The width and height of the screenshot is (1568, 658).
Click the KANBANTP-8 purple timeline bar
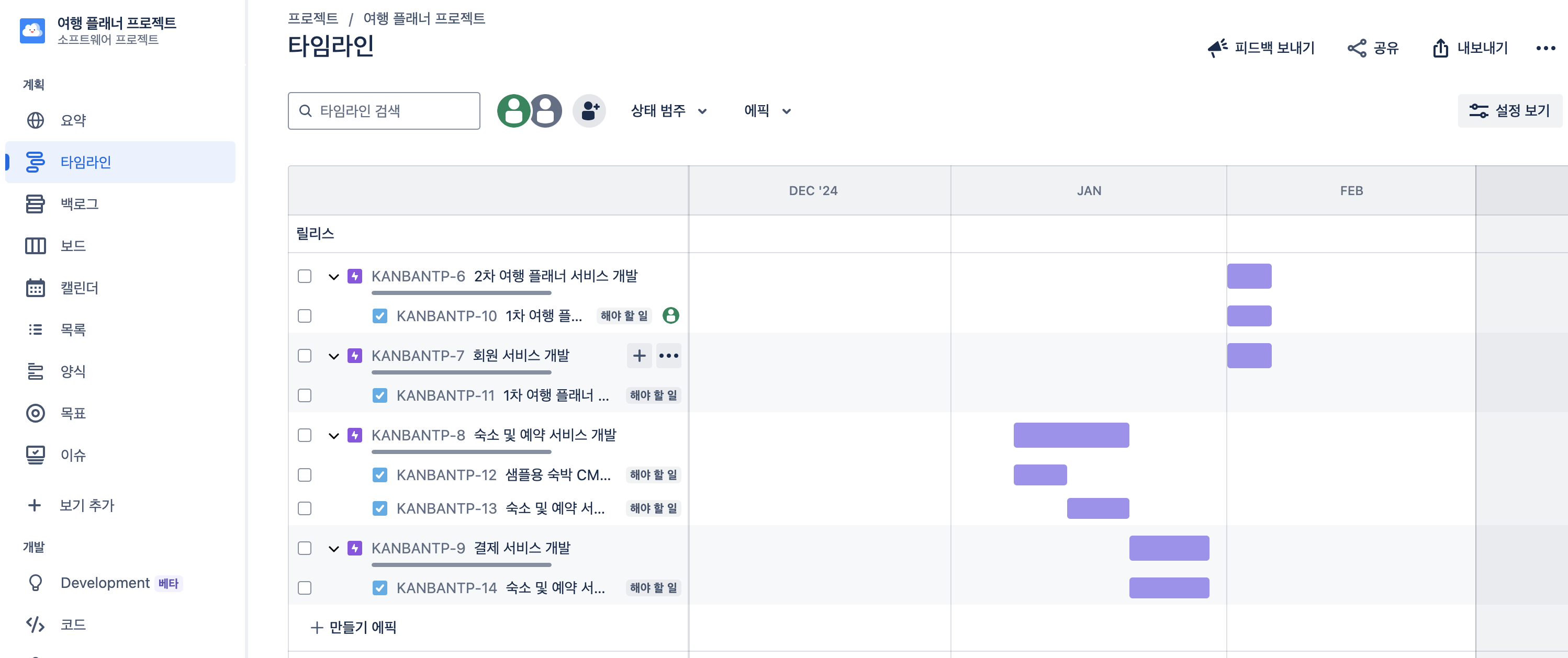click(x=1071, y=435)
